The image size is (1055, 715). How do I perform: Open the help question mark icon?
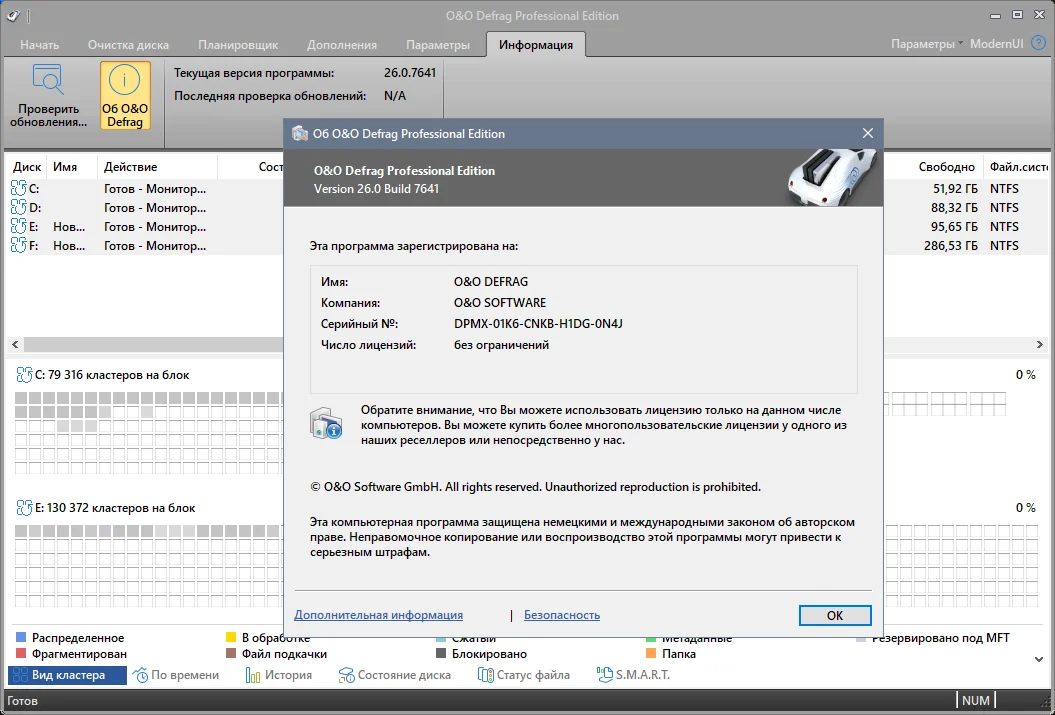tap(1039, 44)
